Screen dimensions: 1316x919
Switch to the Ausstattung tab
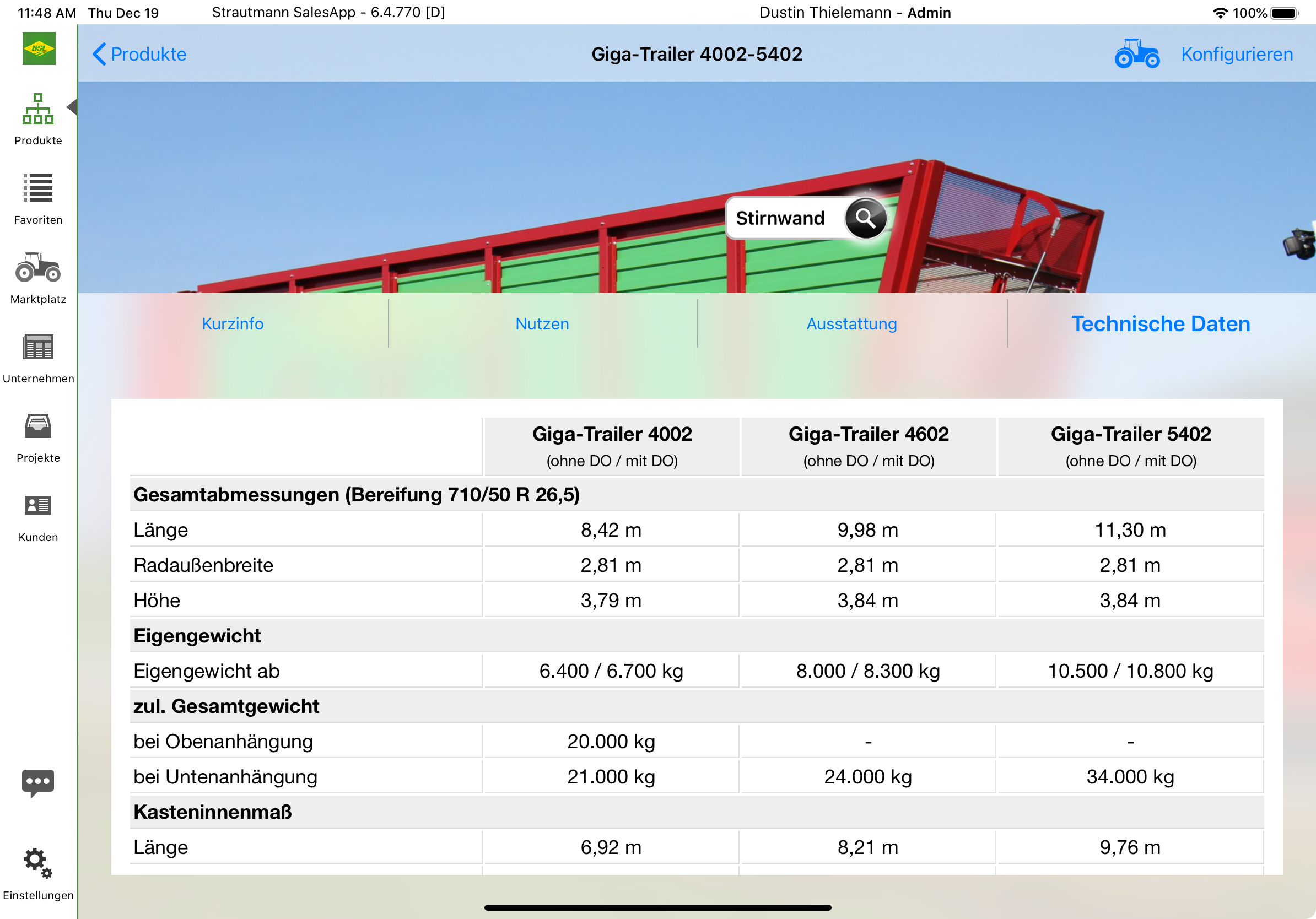[852, 324]
